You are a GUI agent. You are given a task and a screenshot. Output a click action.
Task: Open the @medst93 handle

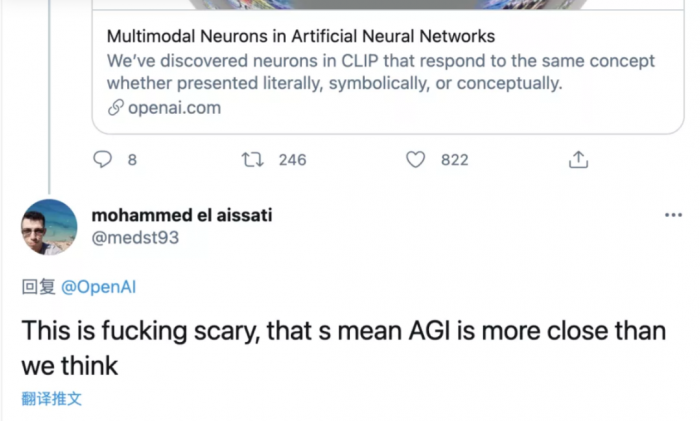click(x=135, y=237)
